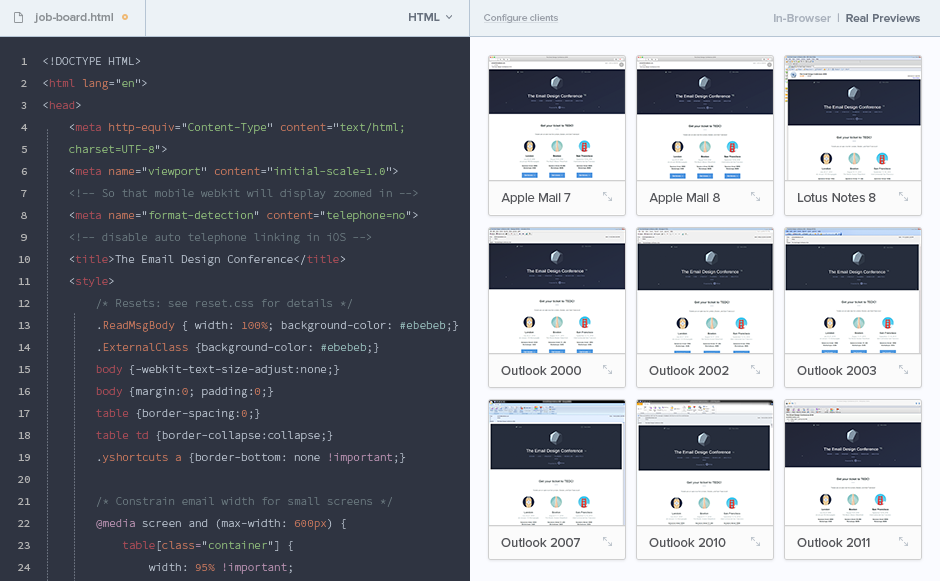Viewport: 940px width, 581px height.
Task: Click the 'Resets: see reset.css' comment
Action: pyautogui.click(x=224, y=303)
